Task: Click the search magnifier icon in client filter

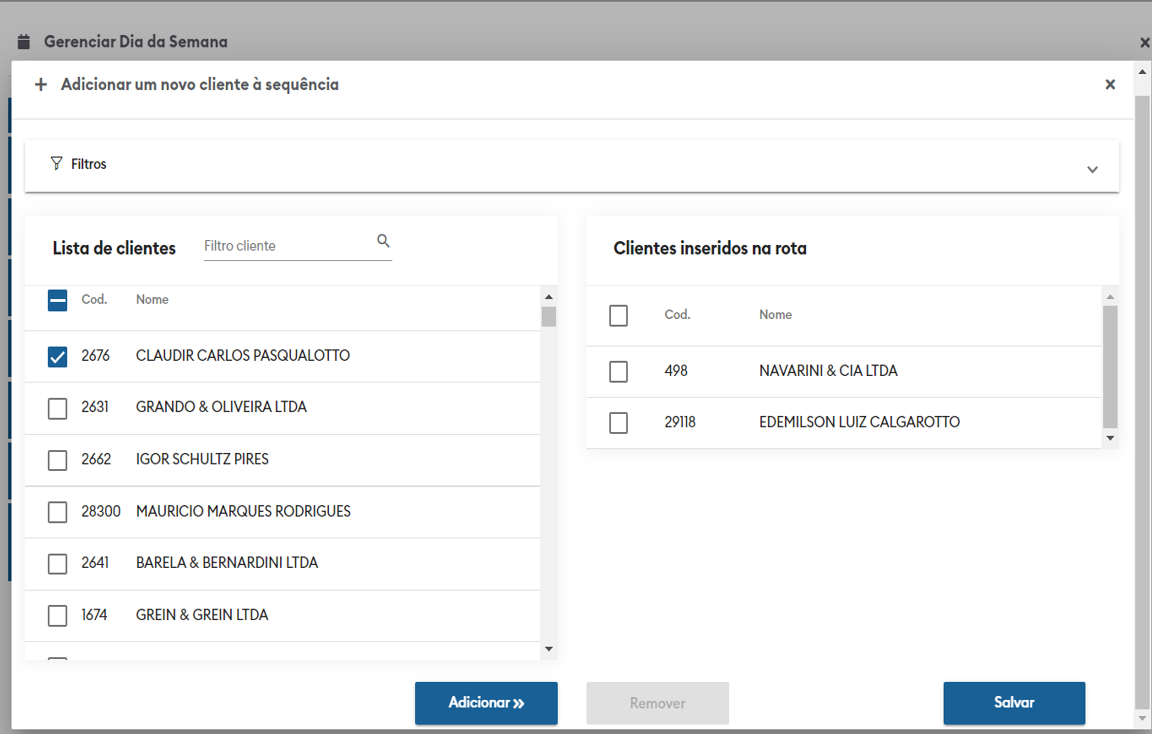Action: click(x=383, y=241)
